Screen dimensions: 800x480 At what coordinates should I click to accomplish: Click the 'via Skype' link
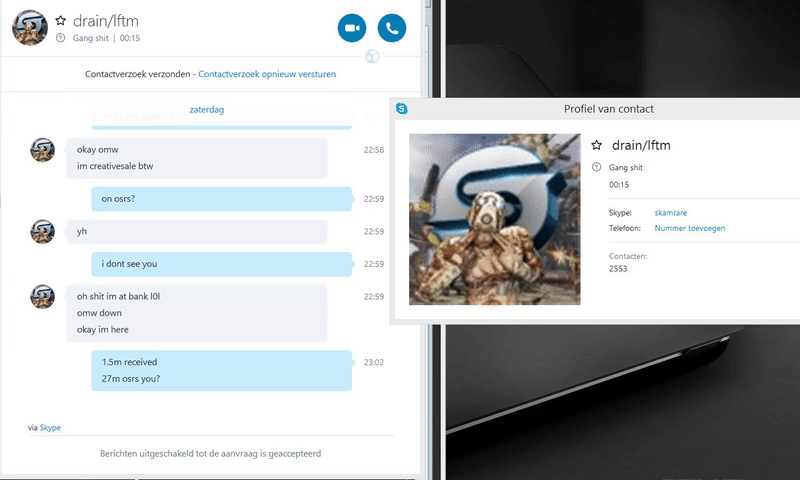50,427
